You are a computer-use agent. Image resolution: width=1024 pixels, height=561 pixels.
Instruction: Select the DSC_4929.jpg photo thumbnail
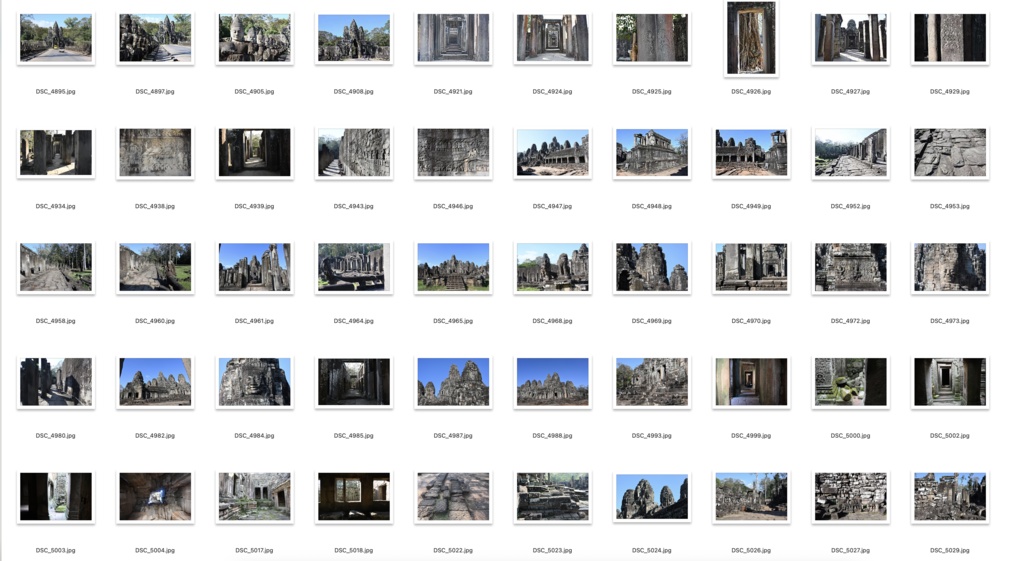pyautogui.click(x=950, y=38)
